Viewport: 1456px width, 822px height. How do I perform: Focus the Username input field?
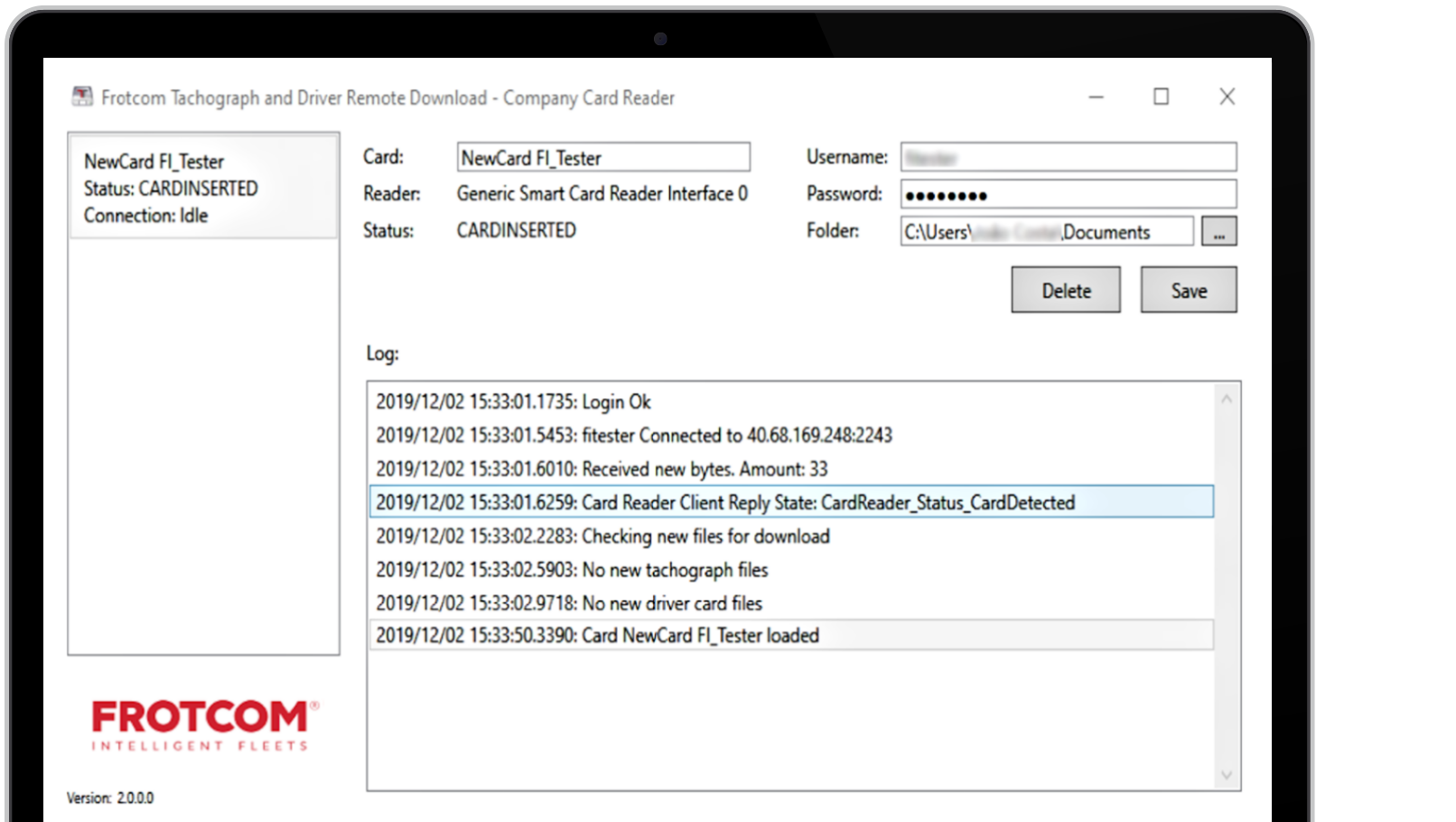1069,157
